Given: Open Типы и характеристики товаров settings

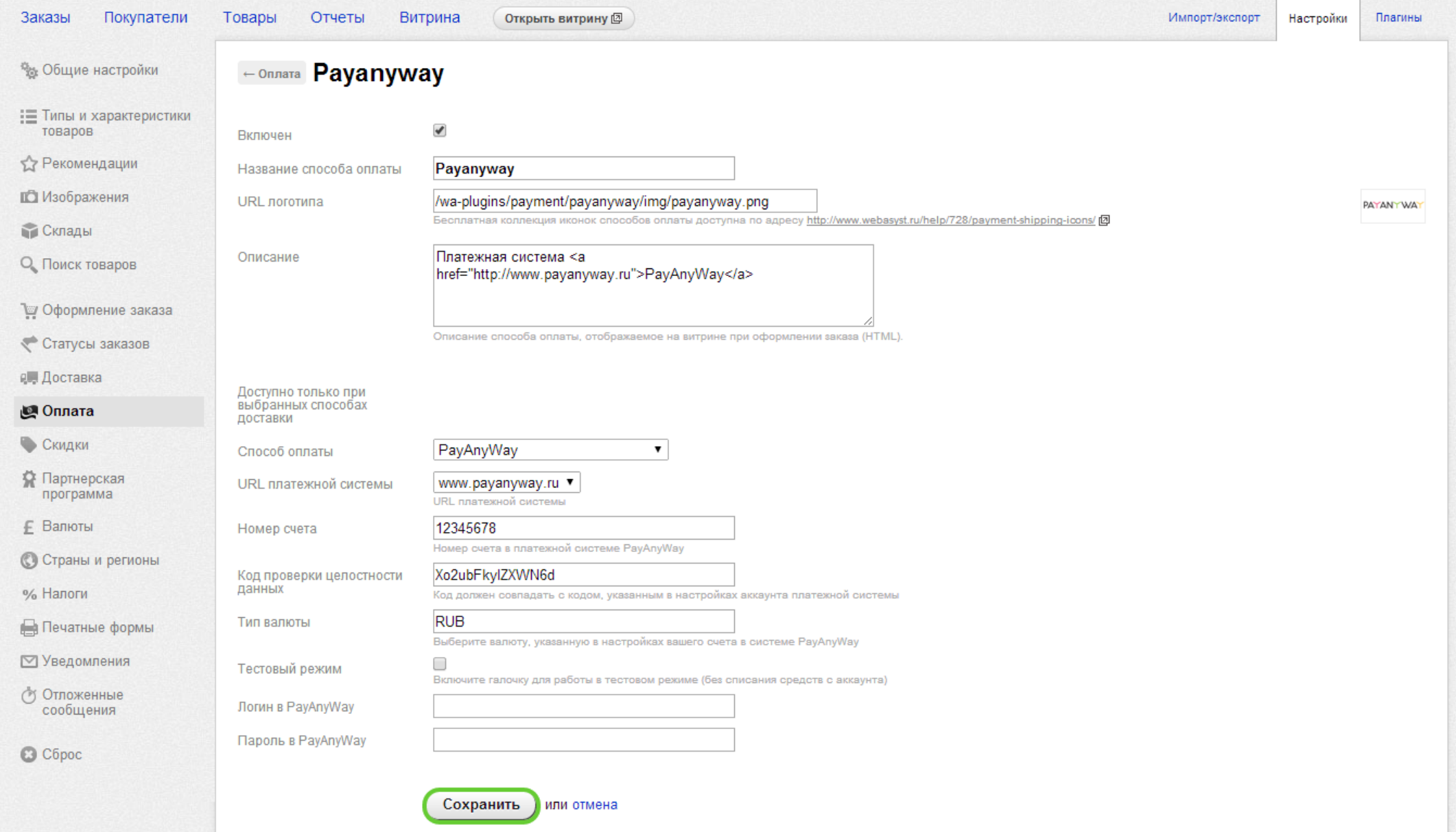Looking at the screenshot, I should (x=116, y=124).
